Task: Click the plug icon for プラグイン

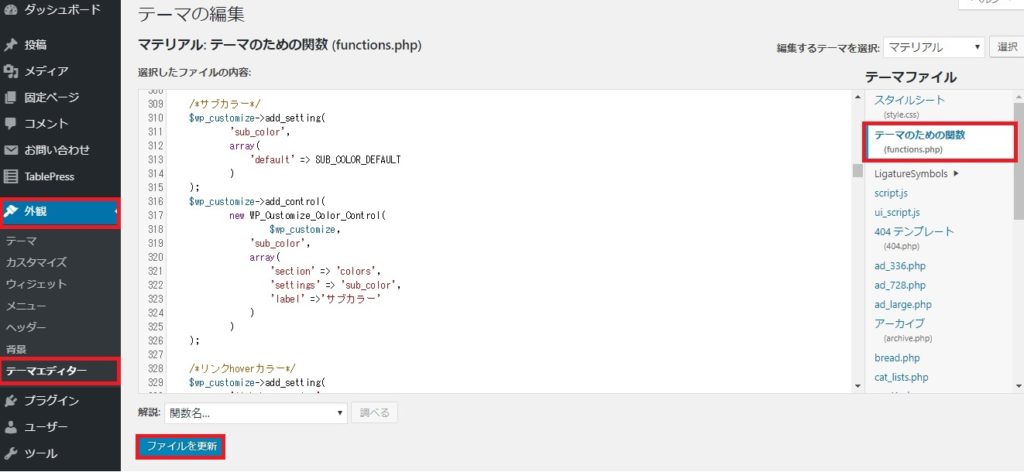Action: click(x=10, y=401)
